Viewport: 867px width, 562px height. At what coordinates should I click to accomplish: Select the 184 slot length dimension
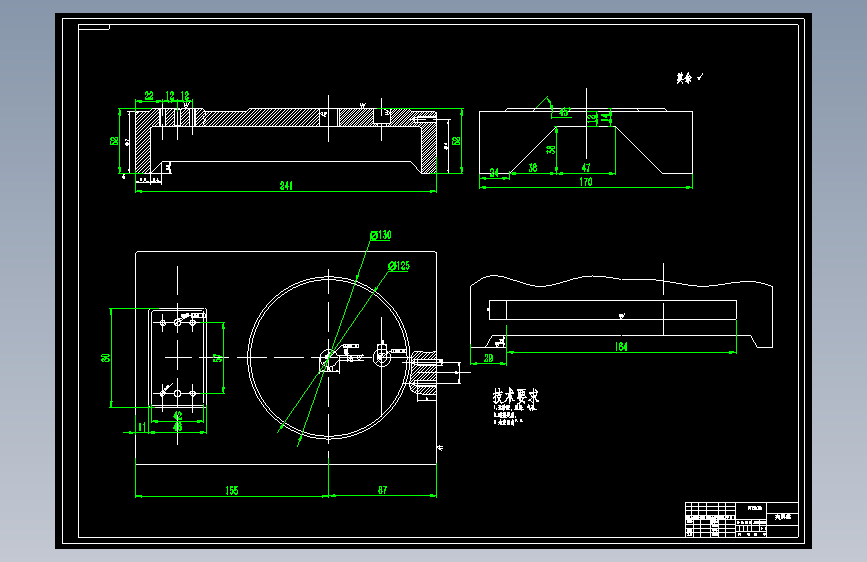point(621,347)
